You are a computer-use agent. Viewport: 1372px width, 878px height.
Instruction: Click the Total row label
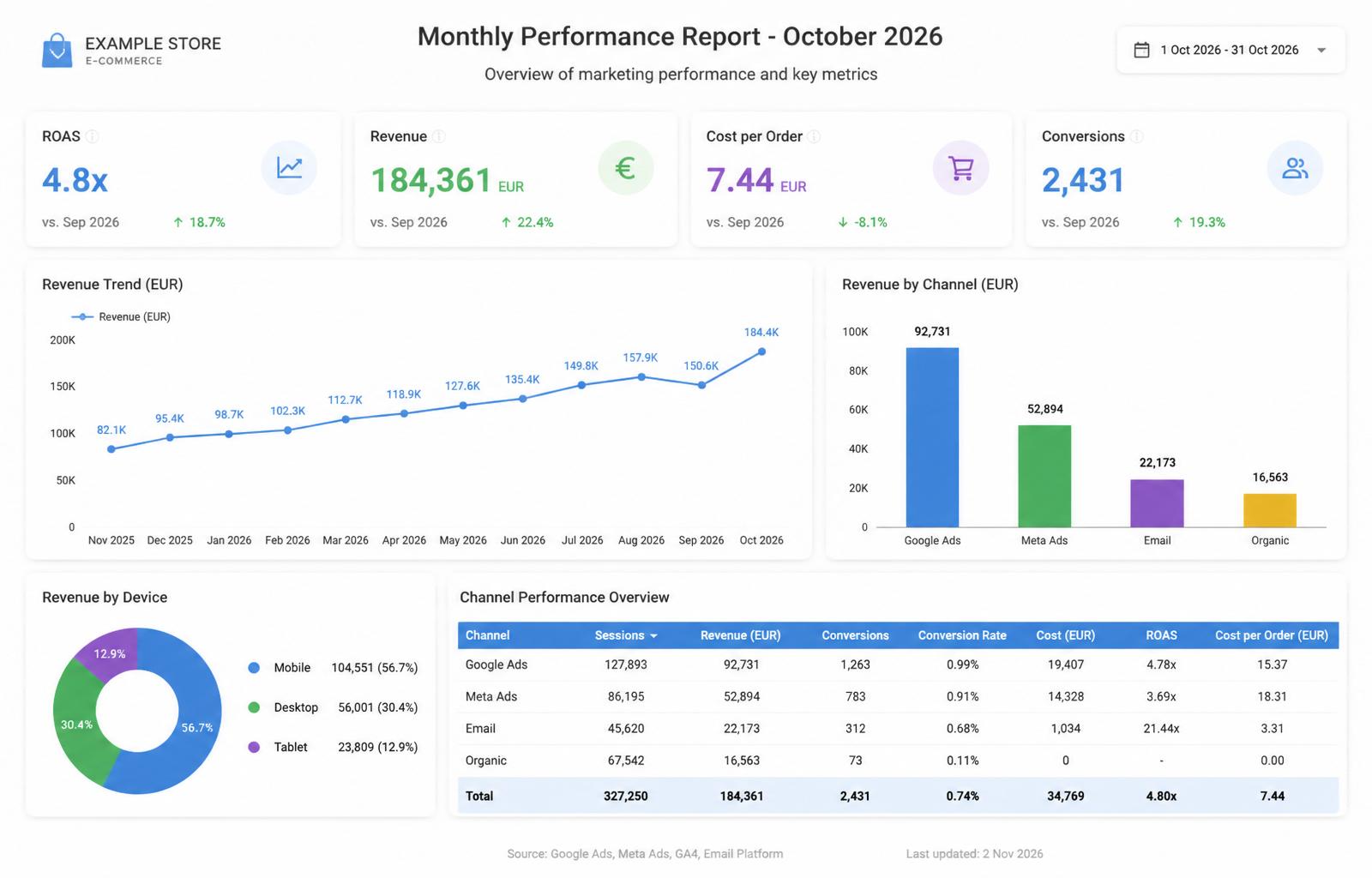click(479, 796)
